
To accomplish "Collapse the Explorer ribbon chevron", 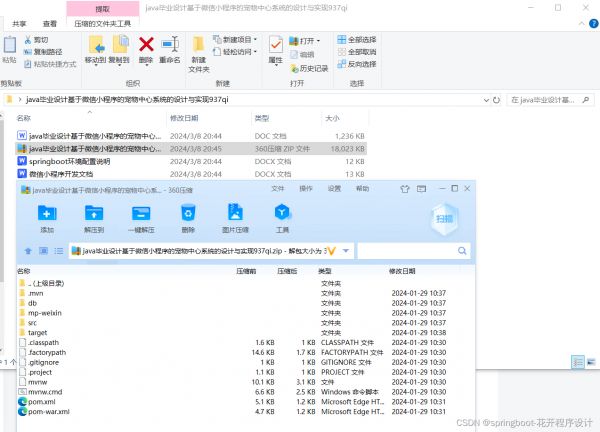I will point(582,24).
